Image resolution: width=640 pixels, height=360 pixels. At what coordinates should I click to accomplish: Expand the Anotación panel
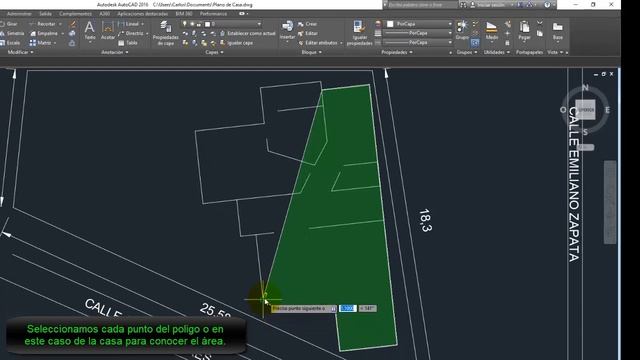point(115,52)
